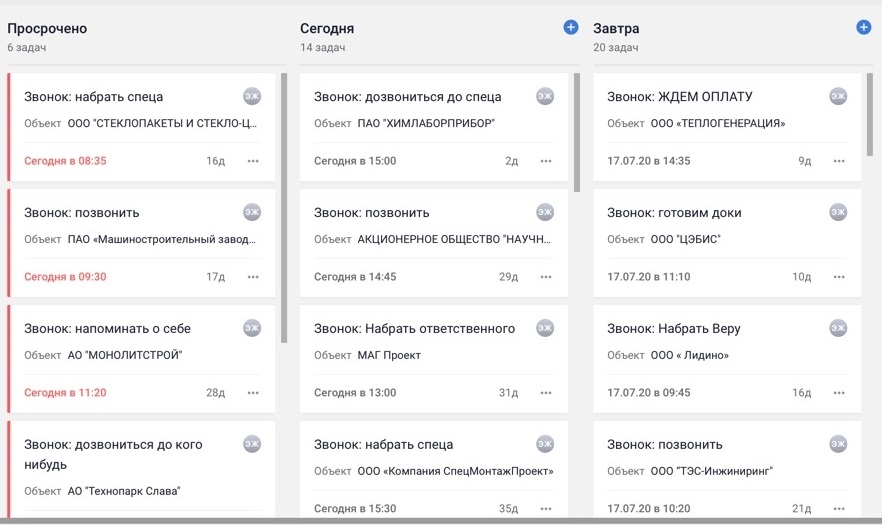Viewport: 882px width, 525px height.
Task: Click avatar on Звонок: дозвониться до спеца card
Action: [545, 96]
